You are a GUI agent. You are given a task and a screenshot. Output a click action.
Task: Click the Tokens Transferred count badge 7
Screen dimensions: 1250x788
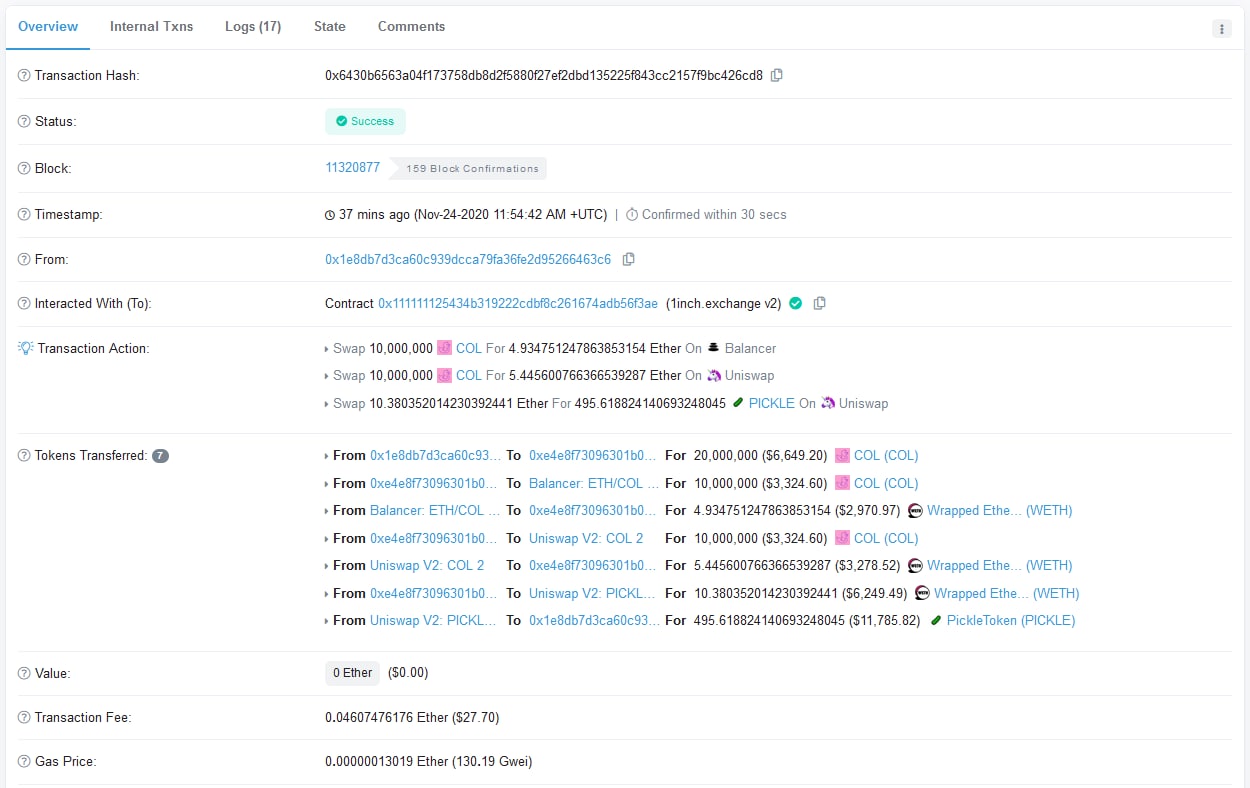pyautogui.click(x=161, y=456)
